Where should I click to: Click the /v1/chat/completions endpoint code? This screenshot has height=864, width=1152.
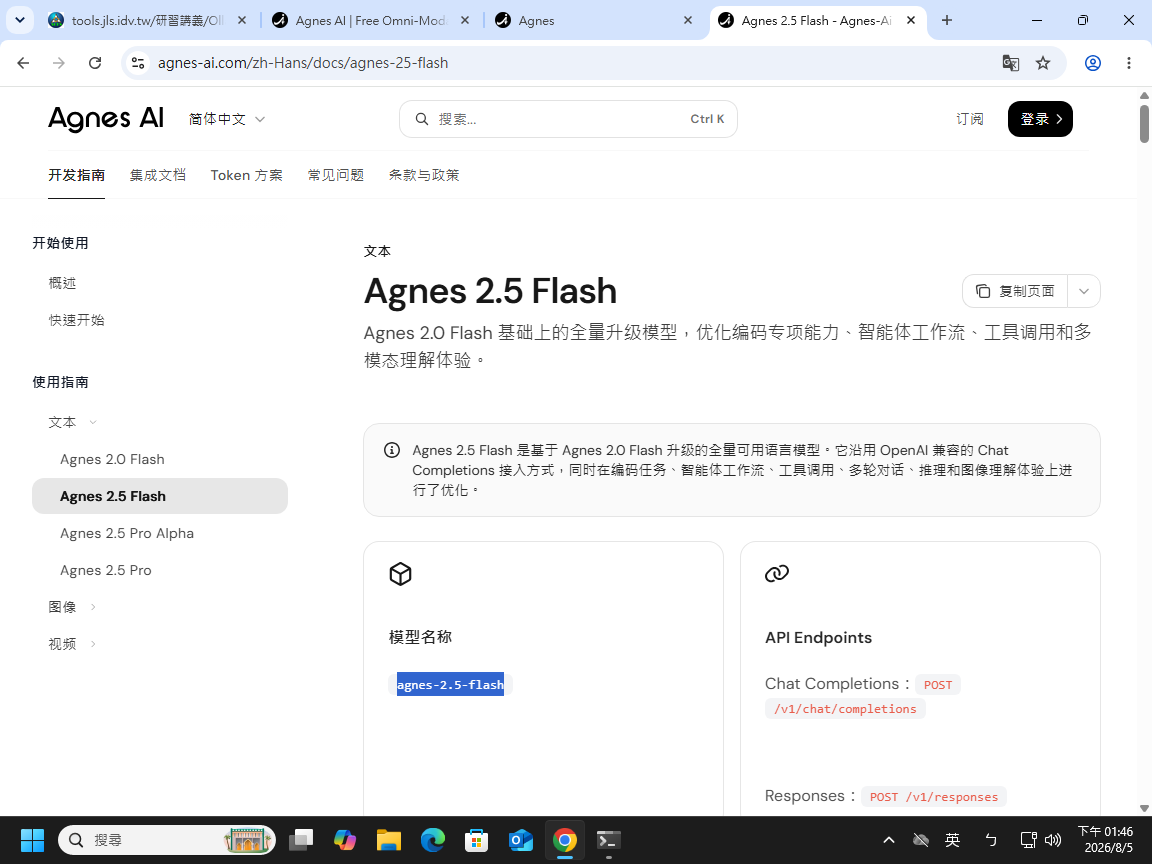coord(845,709)
